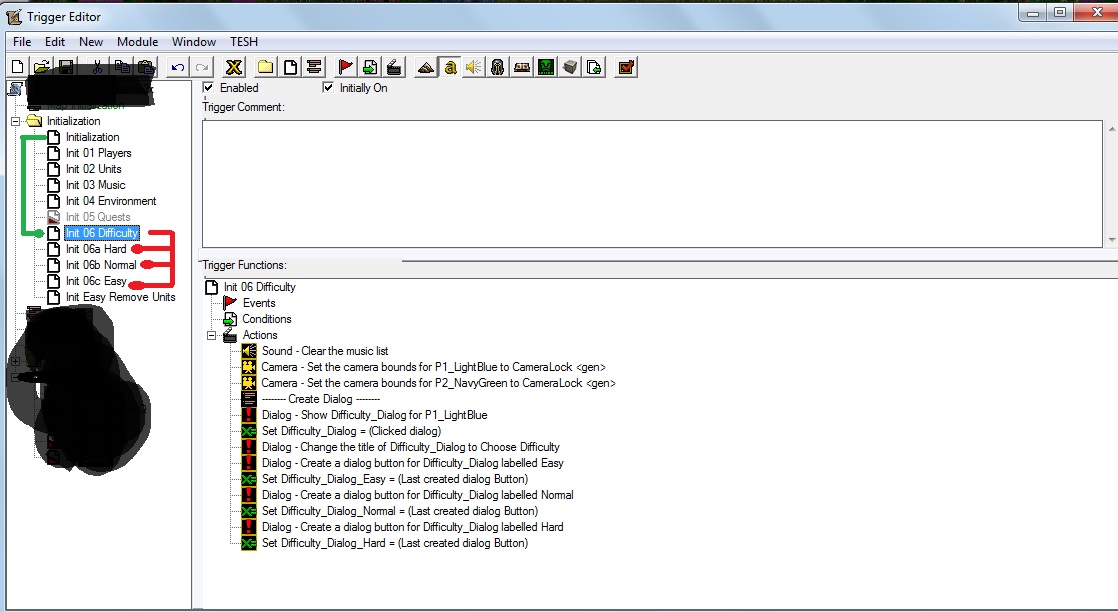1118x612 pixels.
Task: Click the Copy toolbar icon
Action: click(122, 67)
